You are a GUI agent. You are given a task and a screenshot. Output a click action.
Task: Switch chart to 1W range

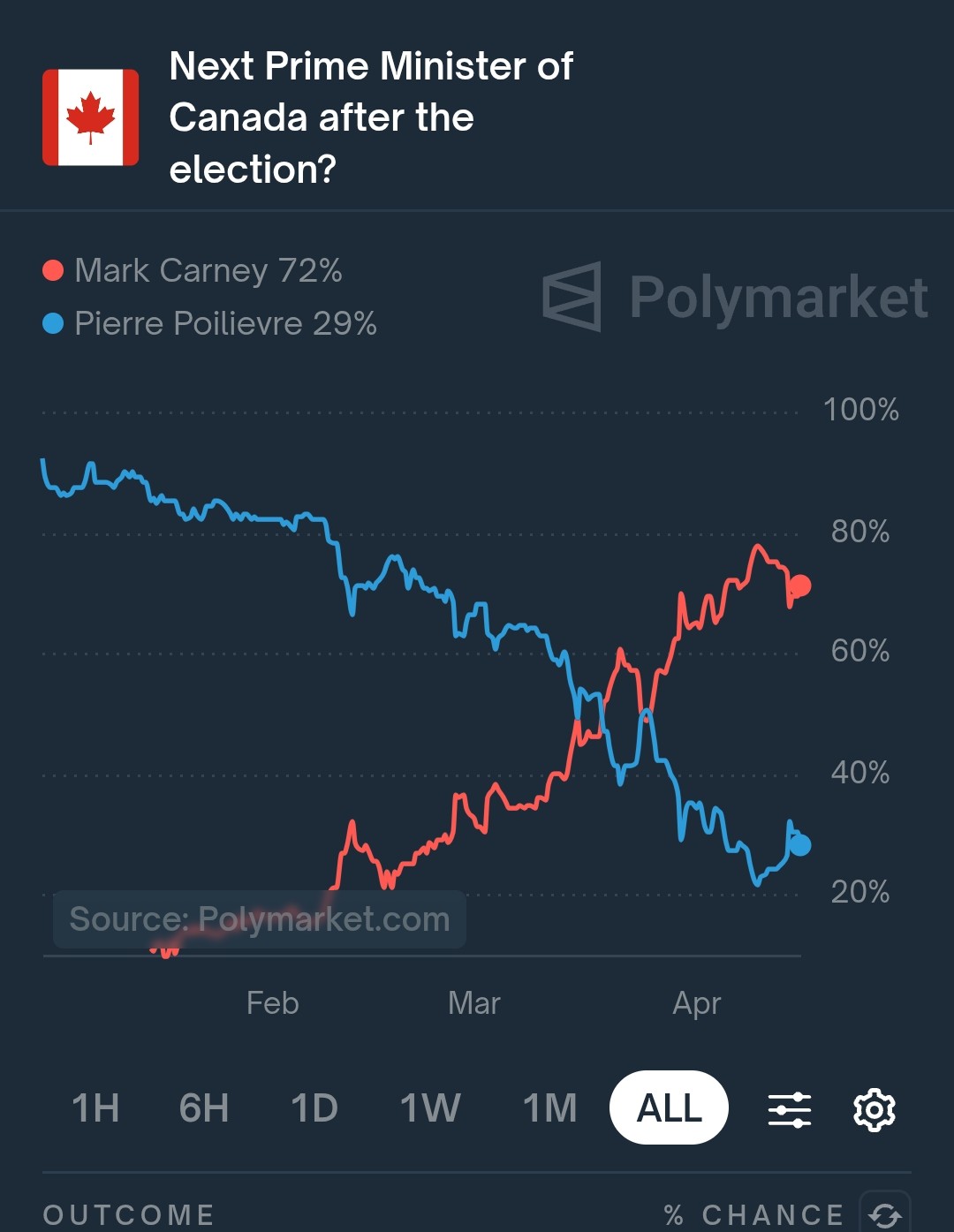pos(431,1107)
